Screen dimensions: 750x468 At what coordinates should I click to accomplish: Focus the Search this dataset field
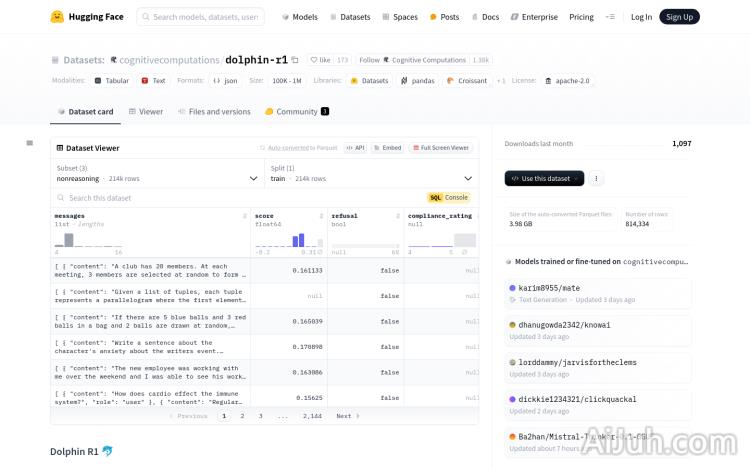pos(150,198)
